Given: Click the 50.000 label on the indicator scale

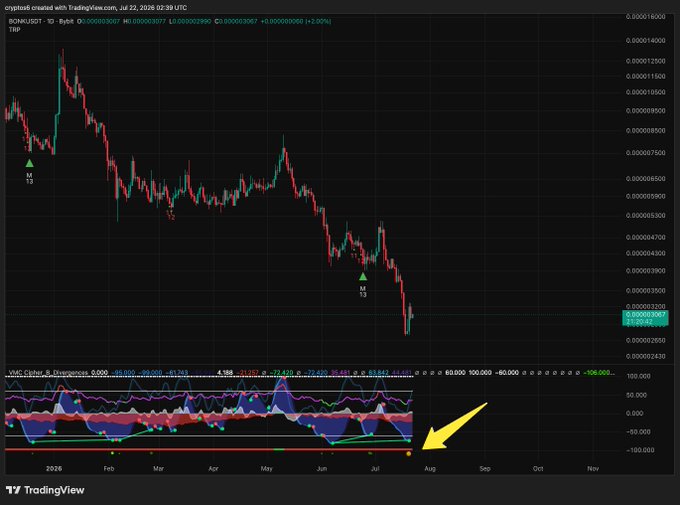Looking at the screenshot, I should click(637, 395).
